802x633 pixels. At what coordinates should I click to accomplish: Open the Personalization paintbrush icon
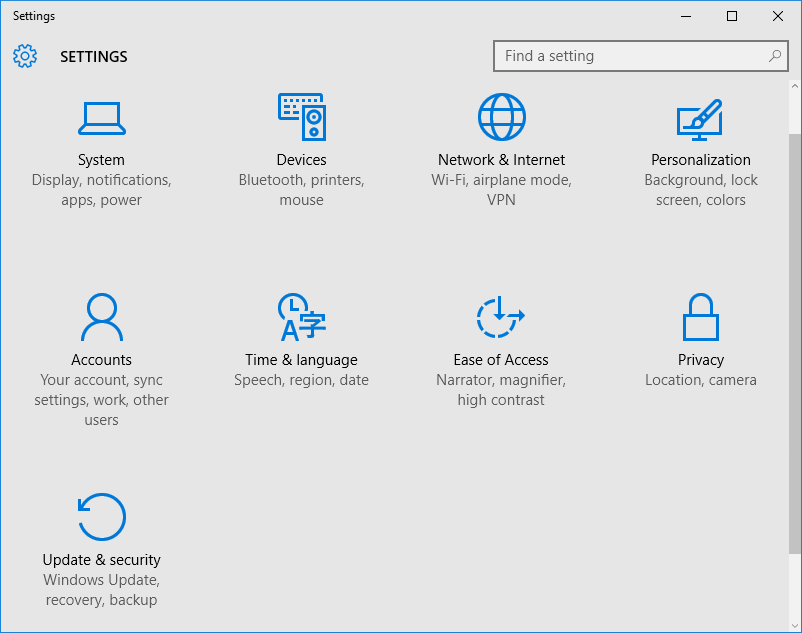700,120
